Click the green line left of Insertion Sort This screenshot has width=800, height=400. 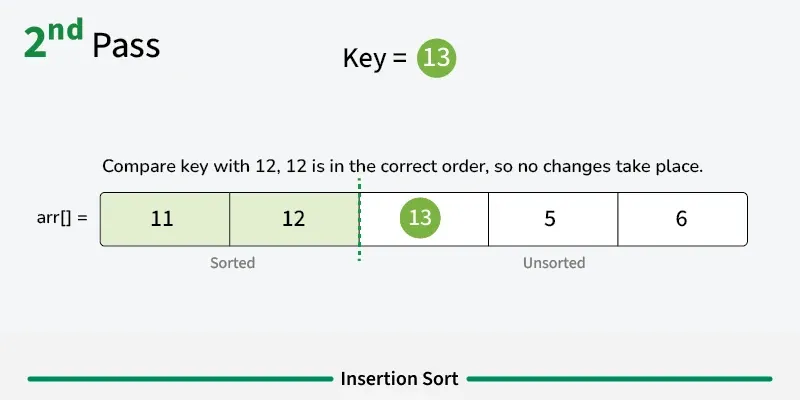[x=179, y=379]
